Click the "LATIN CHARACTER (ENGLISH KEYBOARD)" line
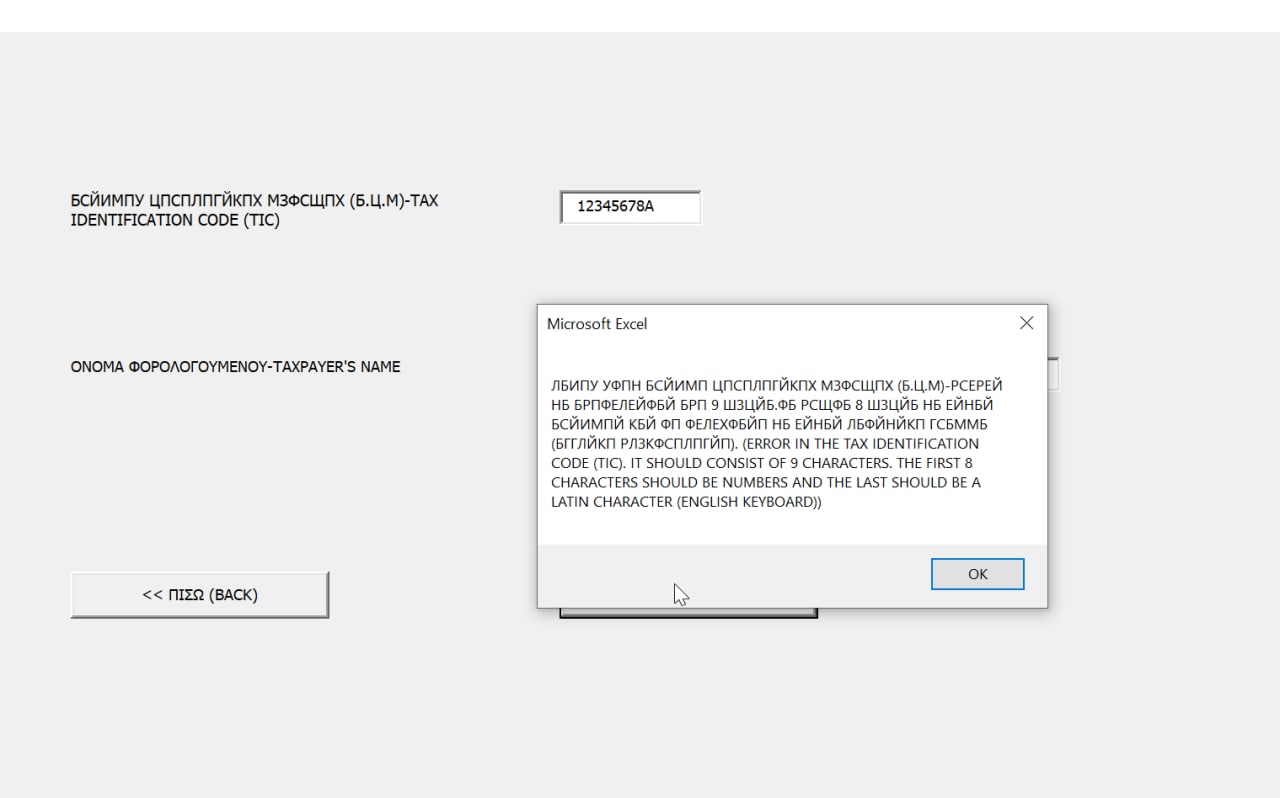Viewport: 1280px width, 798px height. pos(686,502)
